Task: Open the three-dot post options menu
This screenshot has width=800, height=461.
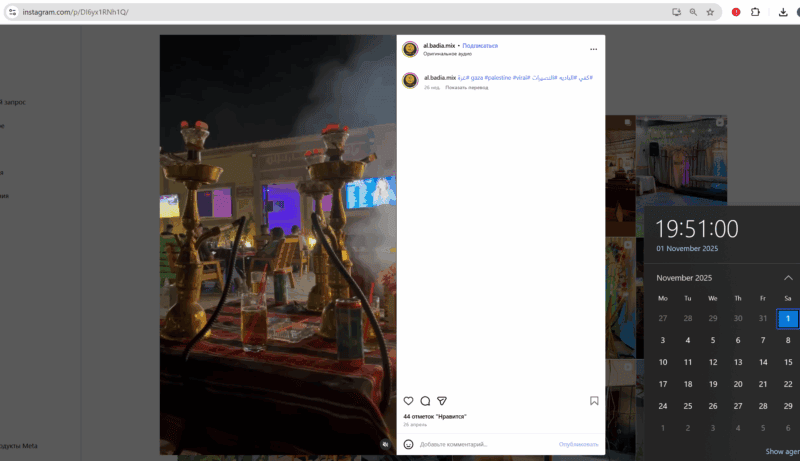Action: 593,49
